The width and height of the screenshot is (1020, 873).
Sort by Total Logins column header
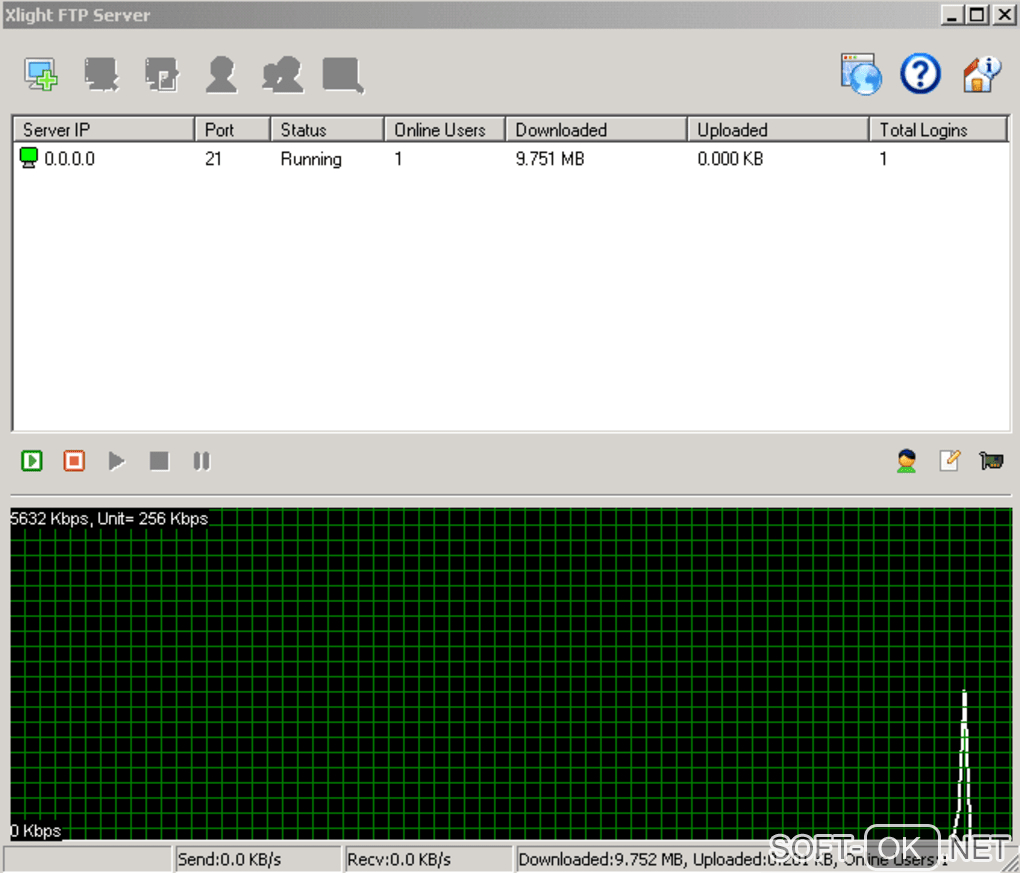point(939,129)
